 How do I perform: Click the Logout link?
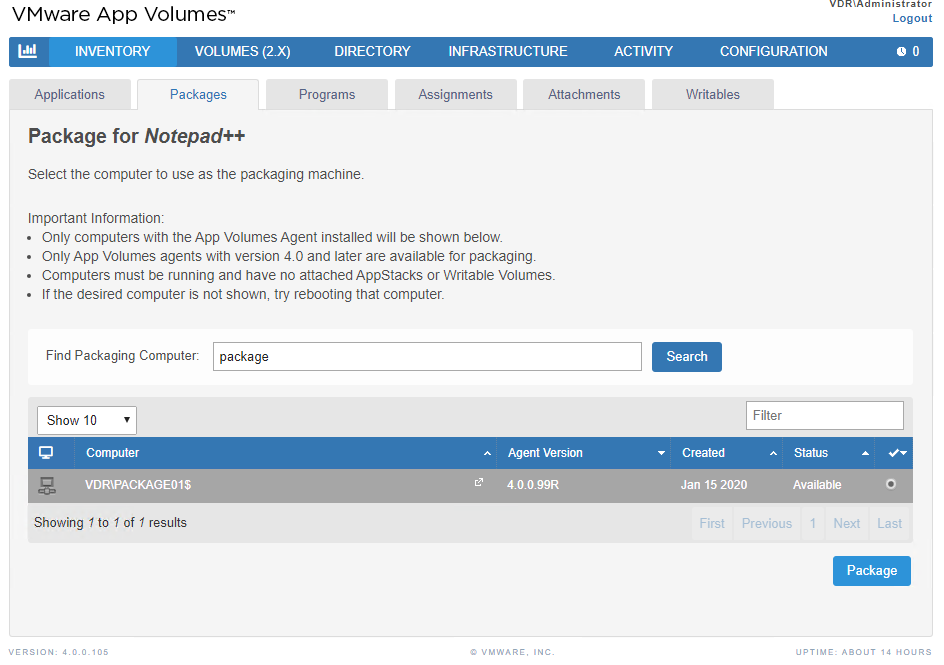point(912,18)
